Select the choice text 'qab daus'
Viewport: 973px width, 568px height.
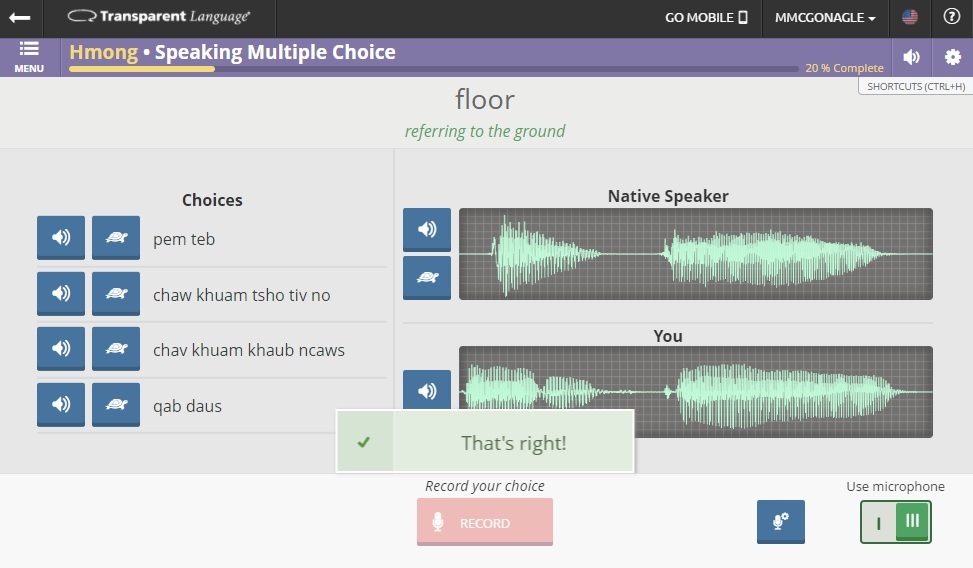tap(187, 406)
